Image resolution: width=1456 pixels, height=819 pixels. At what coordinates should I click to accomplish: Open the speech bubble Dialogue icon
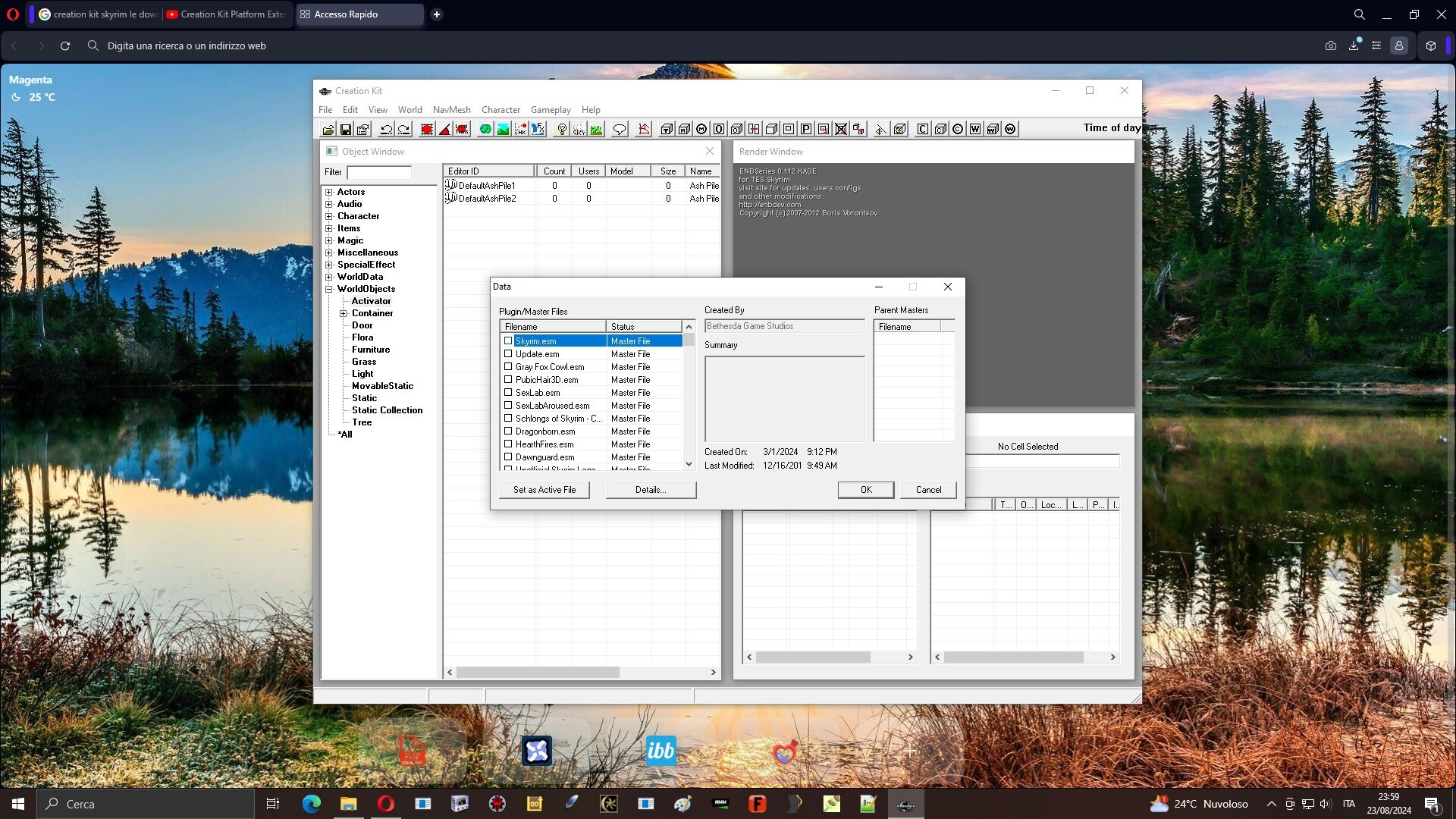pos(620,129)
